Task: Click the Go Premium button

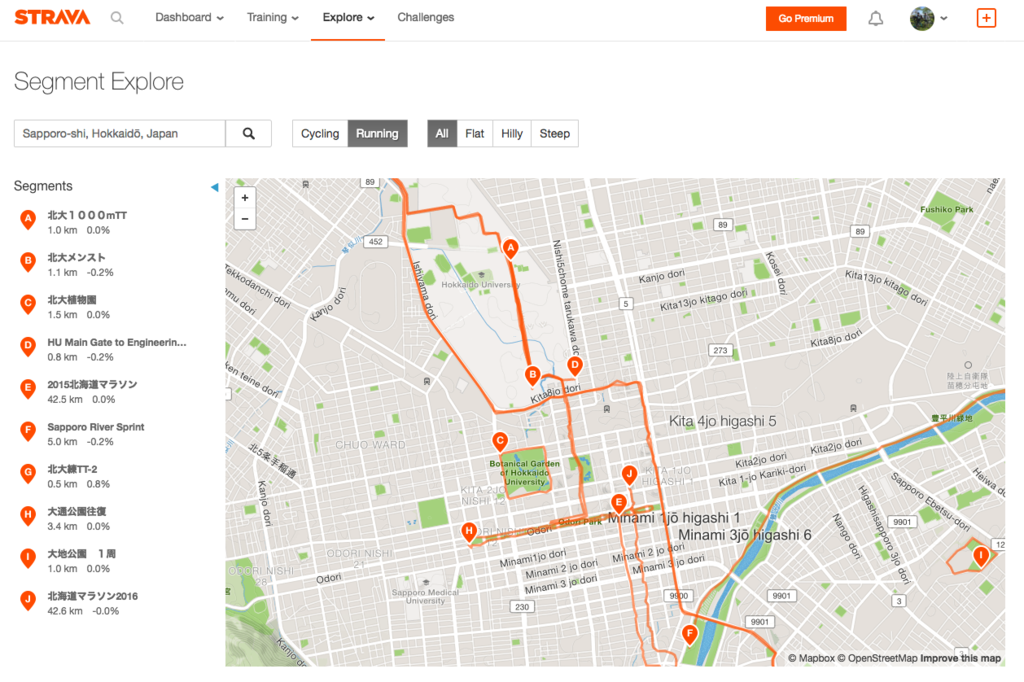Action: (806, 18)
